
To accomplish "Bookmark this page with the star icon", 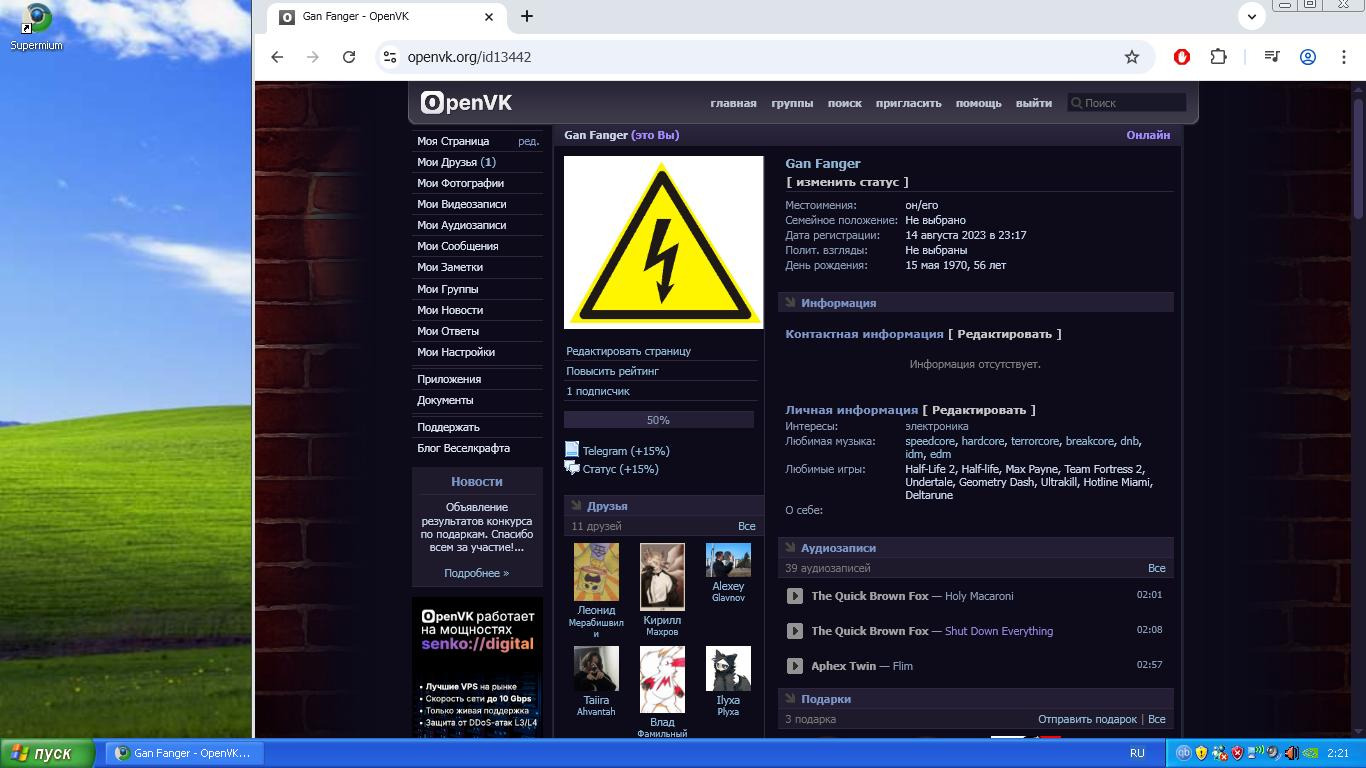I will click(1132, 57).
